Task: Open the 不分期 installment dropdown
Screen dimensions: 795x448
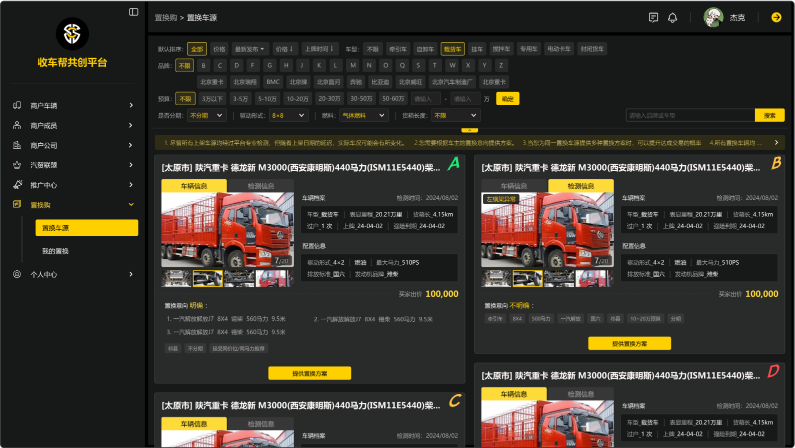Action: point(206,116)
